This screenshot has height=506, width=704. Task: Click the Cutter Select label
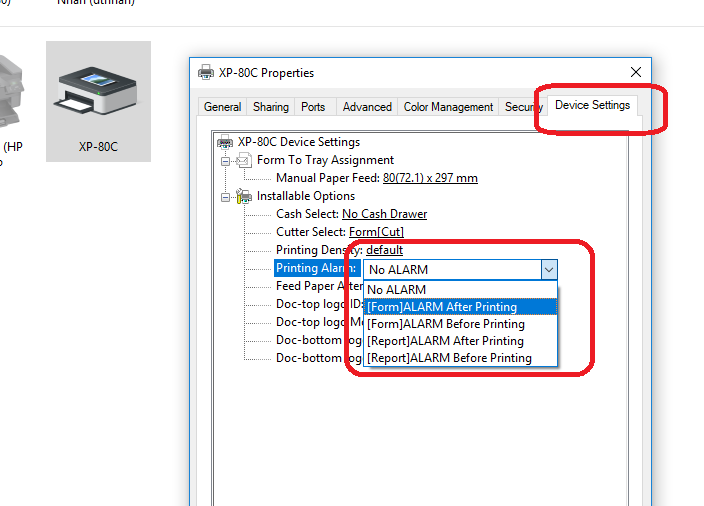pos(311,232)
